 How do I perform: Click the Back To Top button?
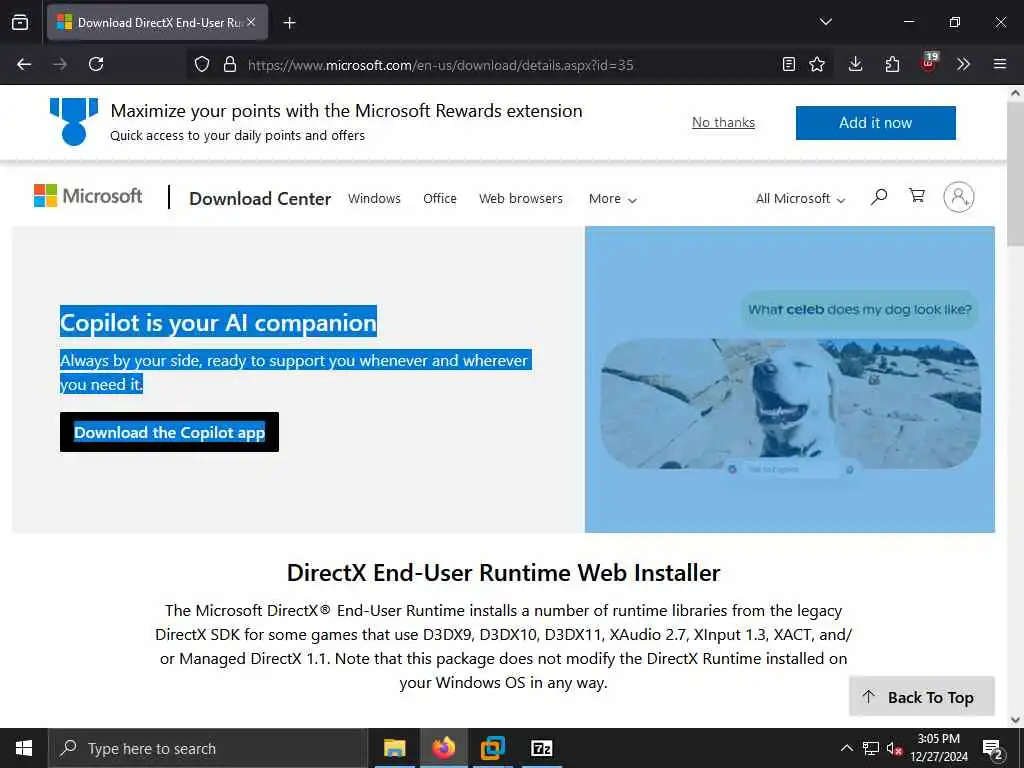[921, 697]
